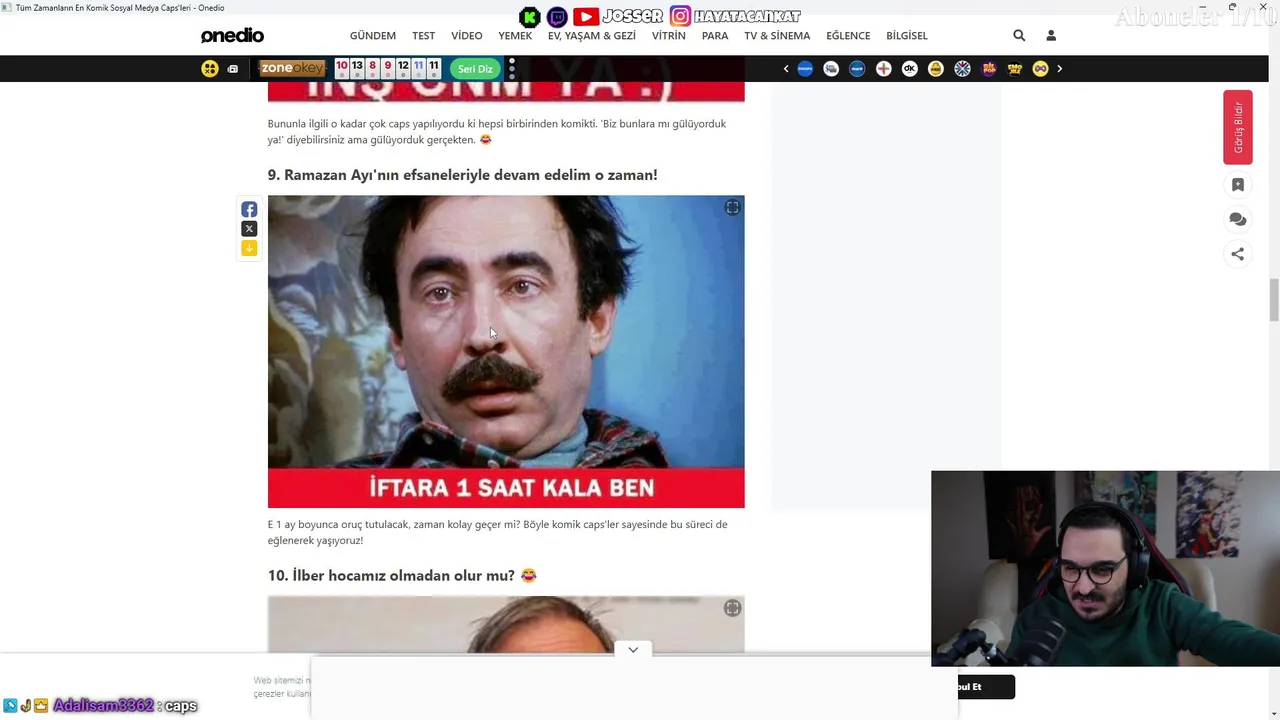Viewport: 1280px width, 720px height.
Task: Click the small game controller icon
Action: [x=233, y=69]
